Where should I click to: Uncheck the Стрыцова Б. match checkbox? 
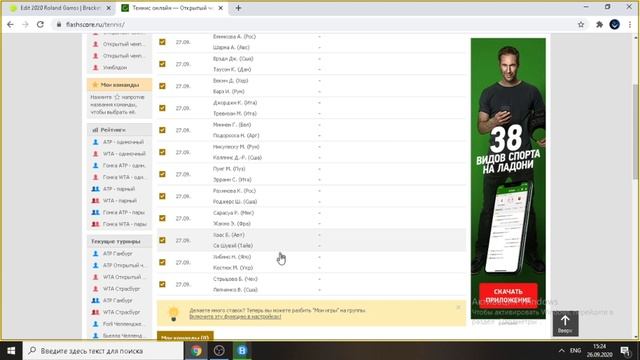click(162, 284)
